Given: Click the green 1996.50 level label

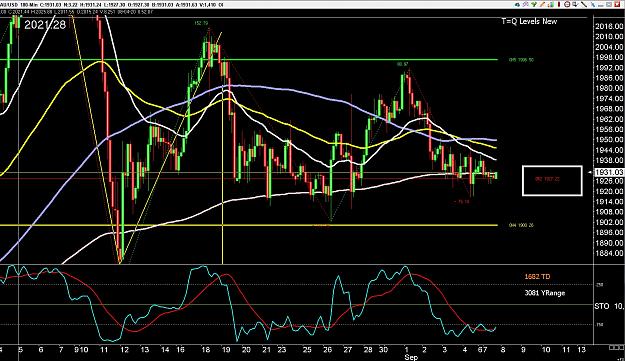Looking at the screenshot, I should (x=521, y=60).
